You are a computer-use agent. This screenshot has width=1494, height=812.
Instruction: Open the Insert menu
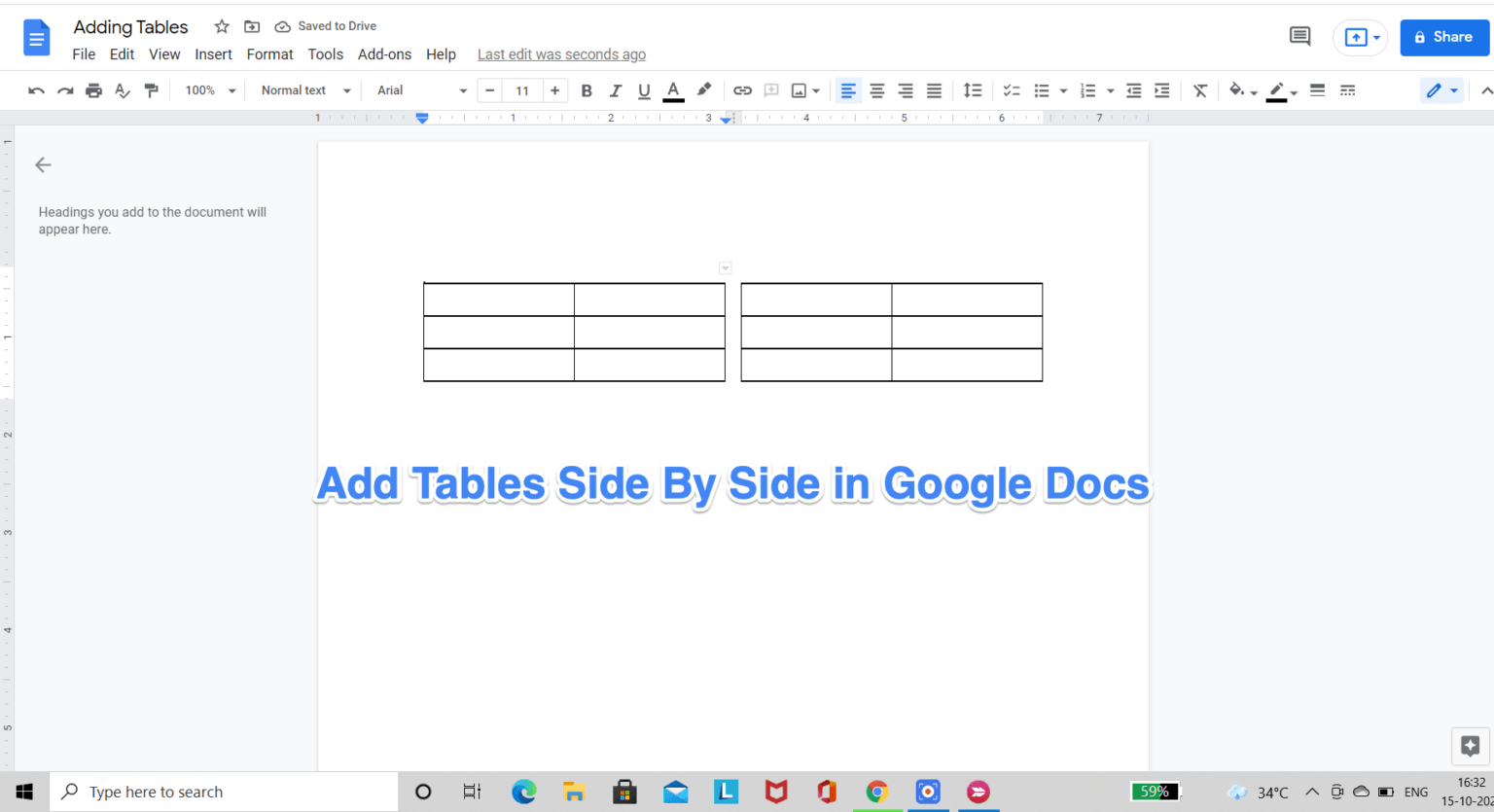(213, 54)
